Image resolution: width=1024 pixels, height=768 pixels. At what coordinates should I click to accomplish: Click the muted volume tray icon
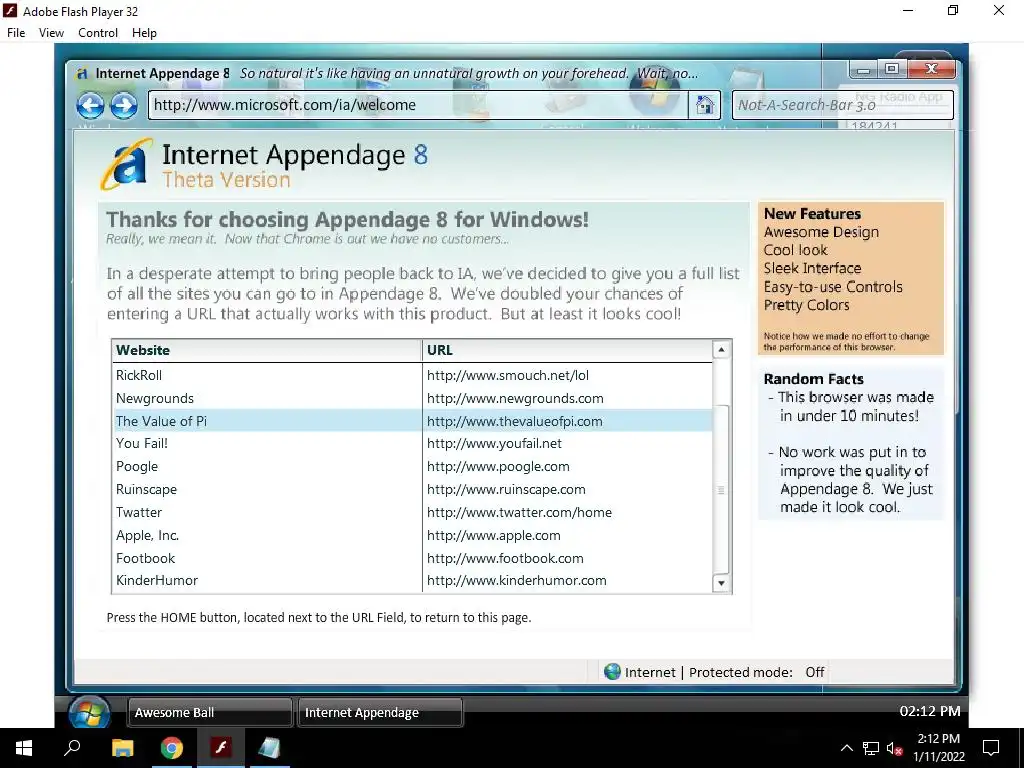point(894,748)
